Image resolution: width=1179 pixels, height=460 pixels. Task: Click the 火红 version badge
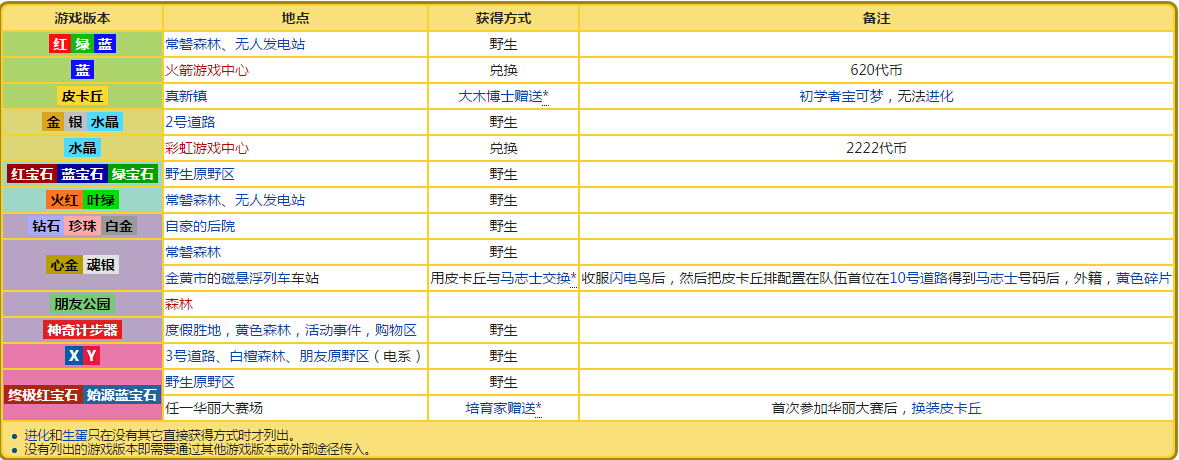point(64,200)
